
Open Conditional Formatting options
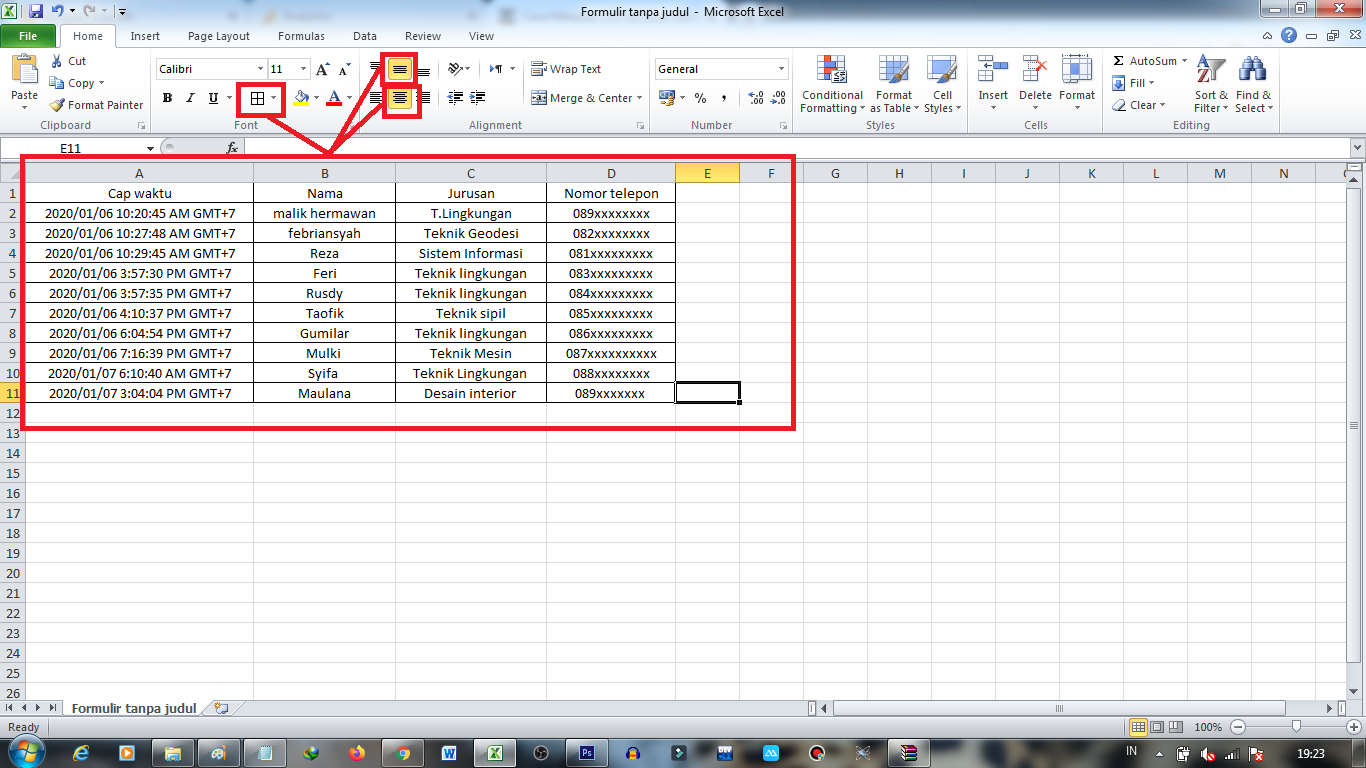(x=831, y=85)
